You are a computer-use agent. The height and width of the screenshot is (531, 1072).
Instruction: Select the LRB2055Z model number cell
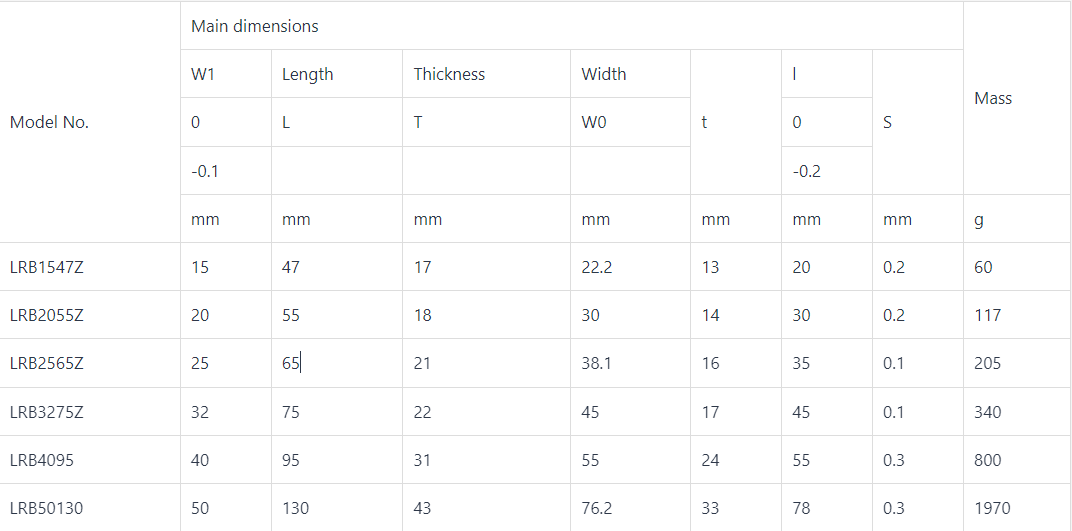90,314
